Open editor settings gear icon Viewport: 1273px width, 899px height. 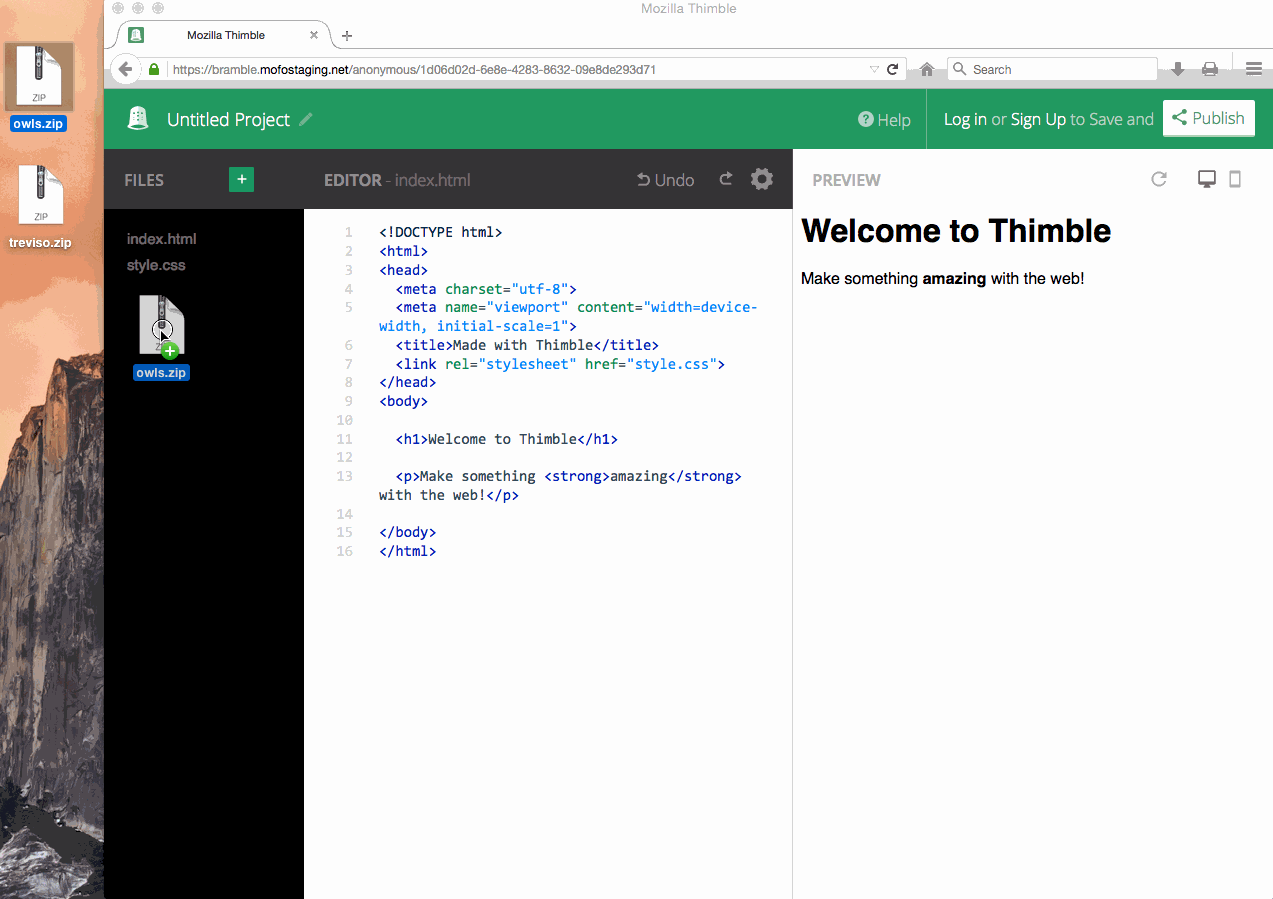[x=762, y=179]
